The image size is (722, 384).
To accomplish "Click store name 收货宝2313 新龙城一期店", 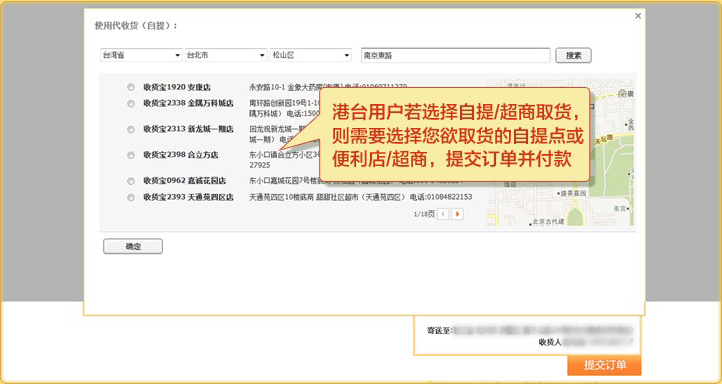I will [188, 129].
